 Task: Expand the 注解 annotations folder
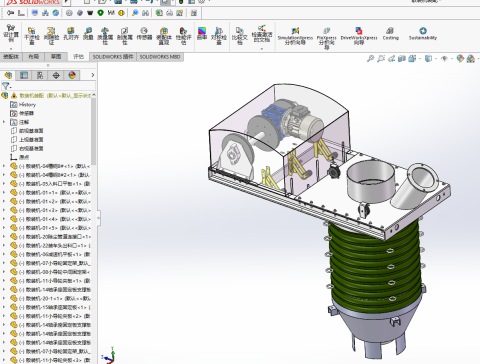click(4, 122)
